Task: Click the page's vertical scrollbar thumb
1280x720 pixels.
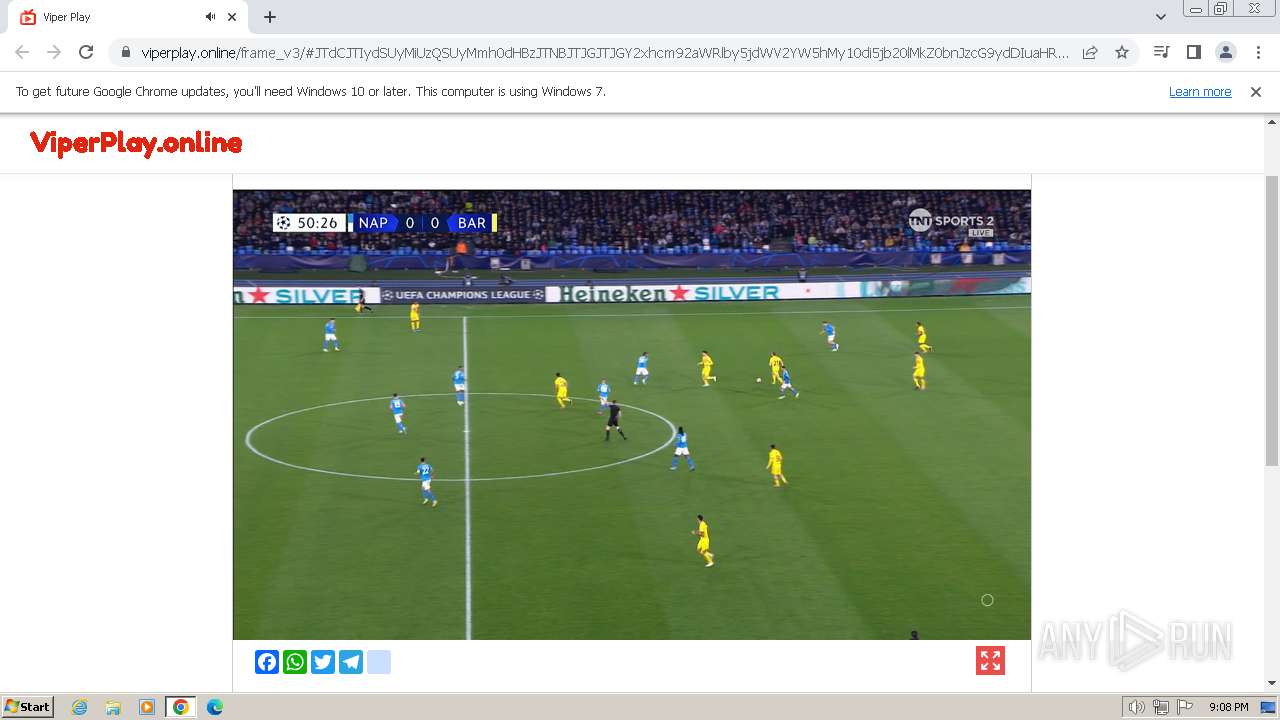Action: [x=1272, y=320]
